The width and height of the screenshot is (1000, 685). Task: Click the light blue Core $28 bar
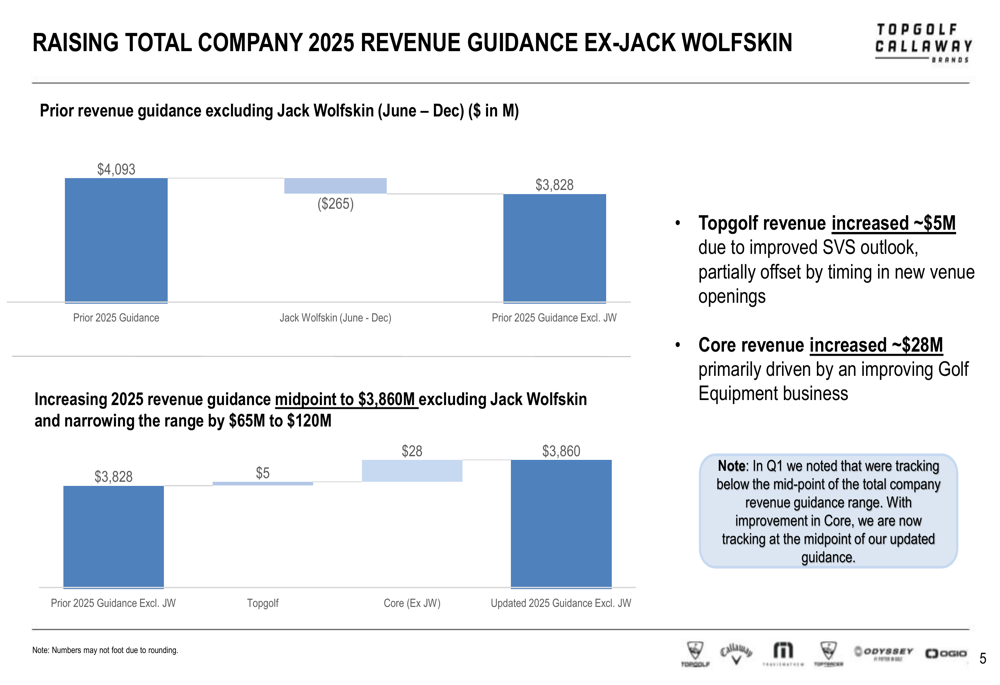[x=412, y=471]
